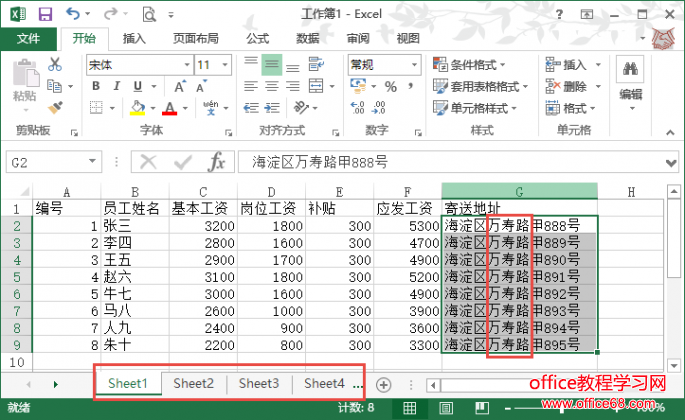Click the insert function fx button
The image size is (685, 420).
217,162
